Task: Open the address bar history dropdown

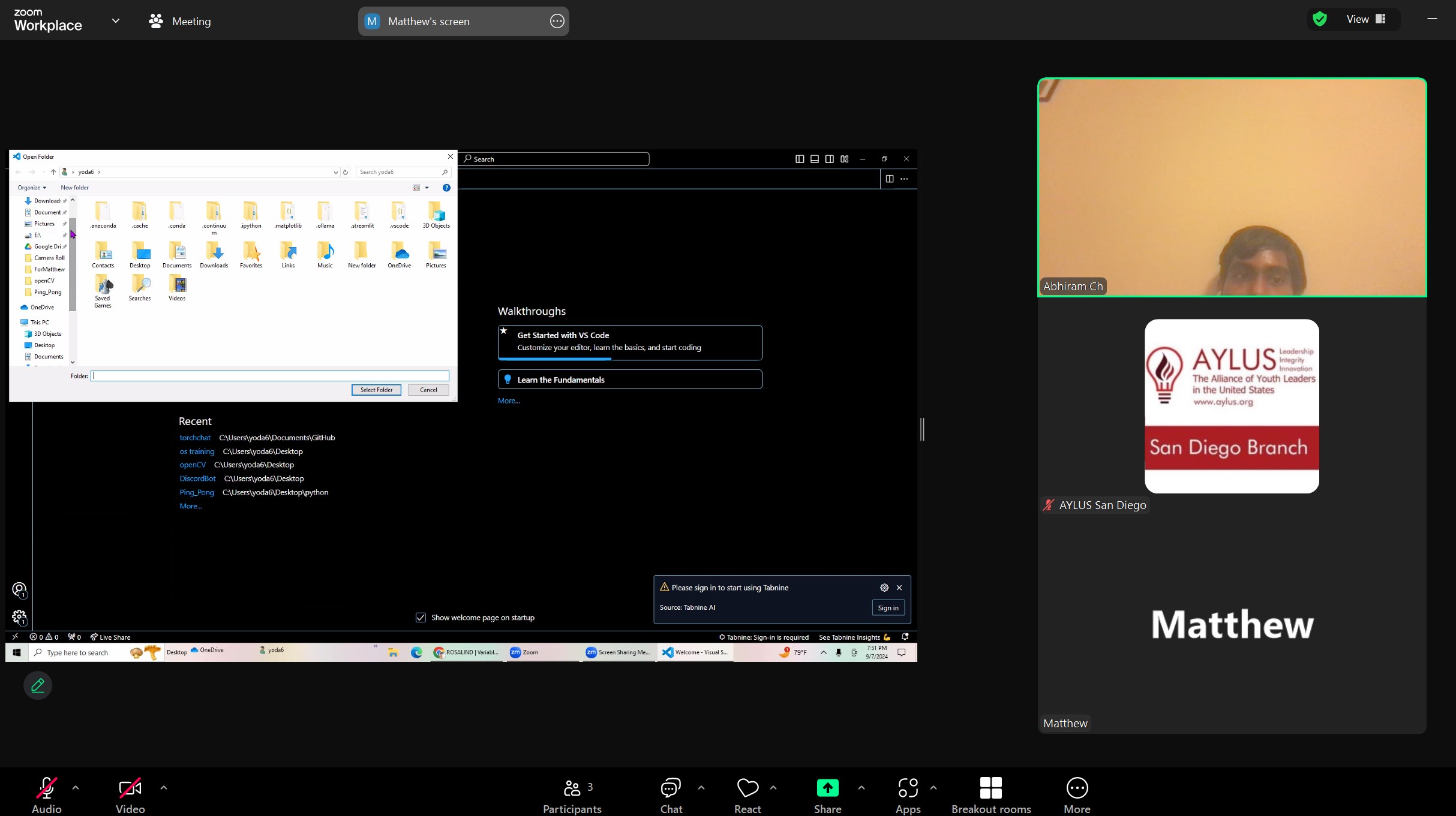Action: 335,172
